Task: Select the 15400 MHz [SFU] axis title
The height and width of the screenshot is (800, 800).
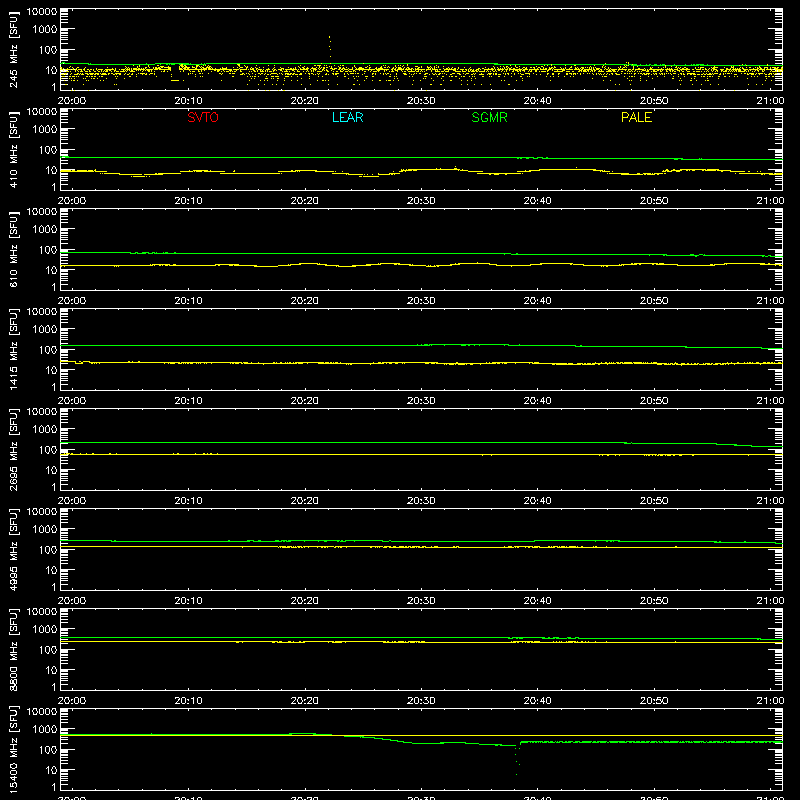Action: click(x=14, y=749)
